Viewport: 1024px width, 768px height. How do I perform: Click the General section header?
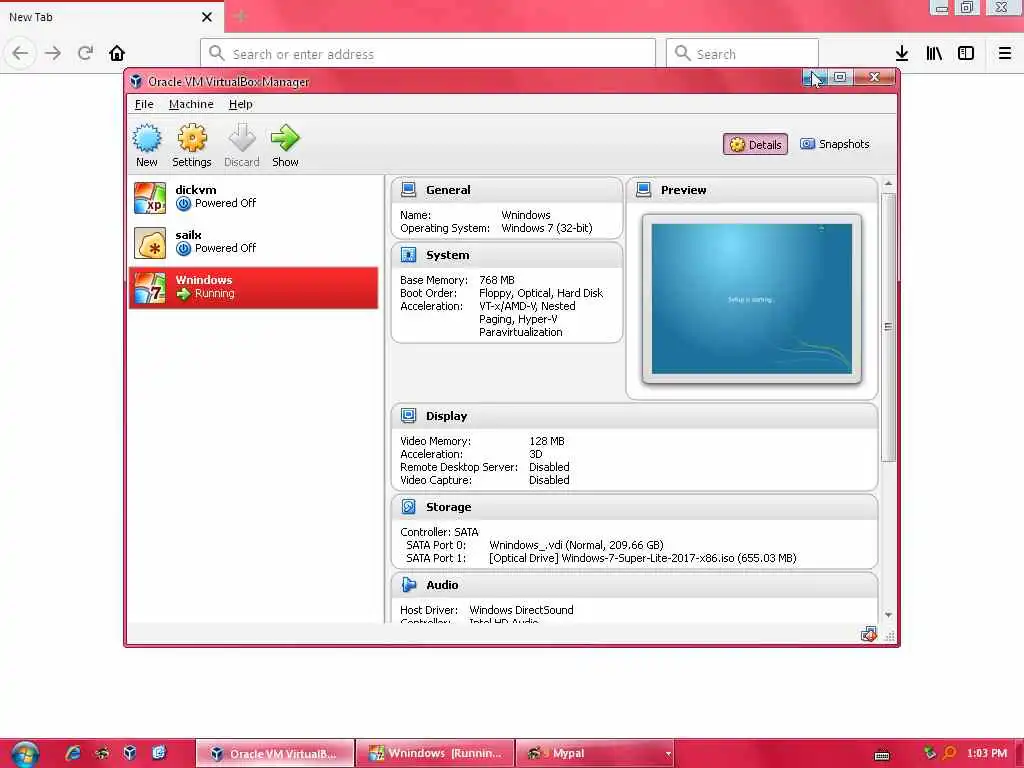pyautogui.click(x=507, y=190)
